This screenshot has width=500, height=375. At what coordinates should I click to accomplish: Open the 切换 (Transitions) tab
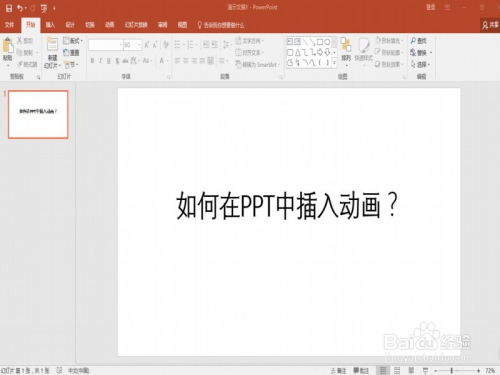(x=90, y=25)
